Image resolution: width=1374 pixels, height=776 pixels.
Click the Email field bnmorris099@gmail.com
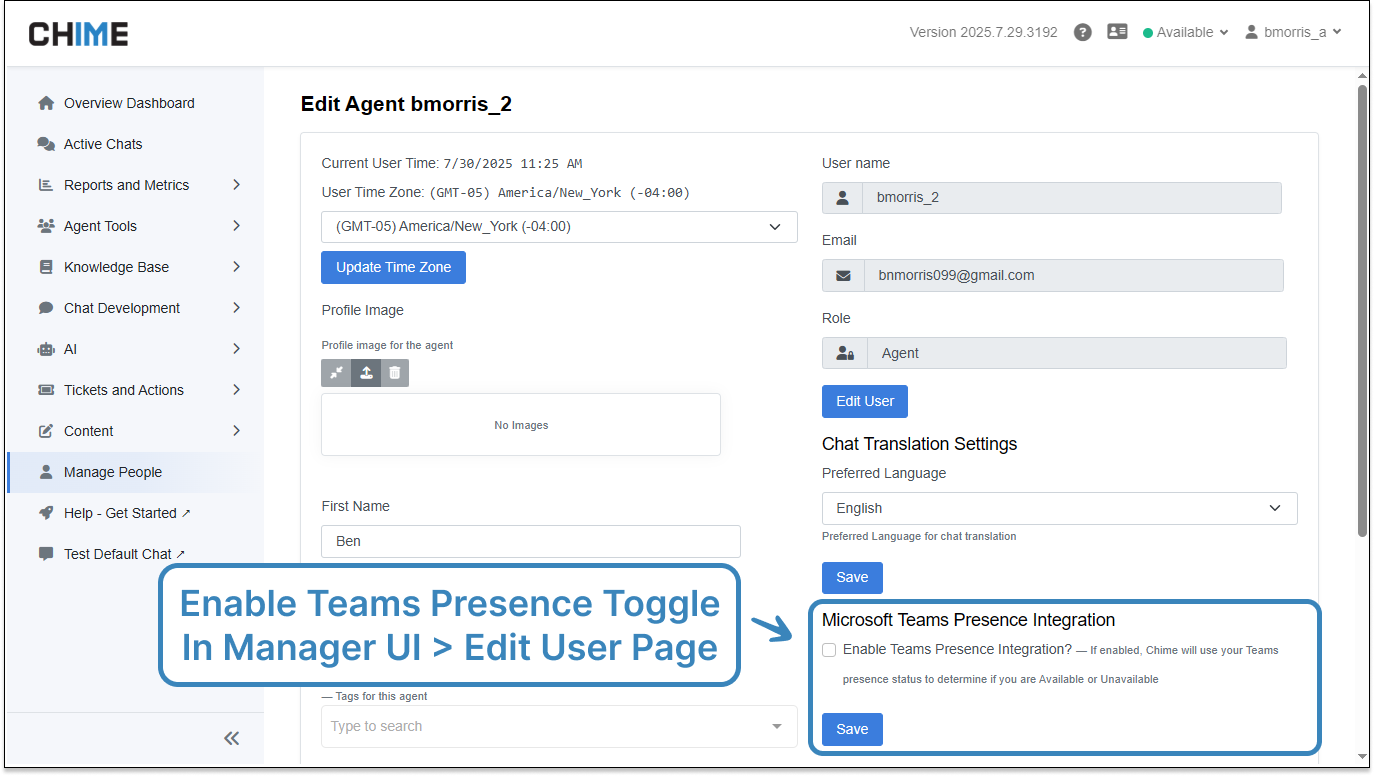point(1074,276)
